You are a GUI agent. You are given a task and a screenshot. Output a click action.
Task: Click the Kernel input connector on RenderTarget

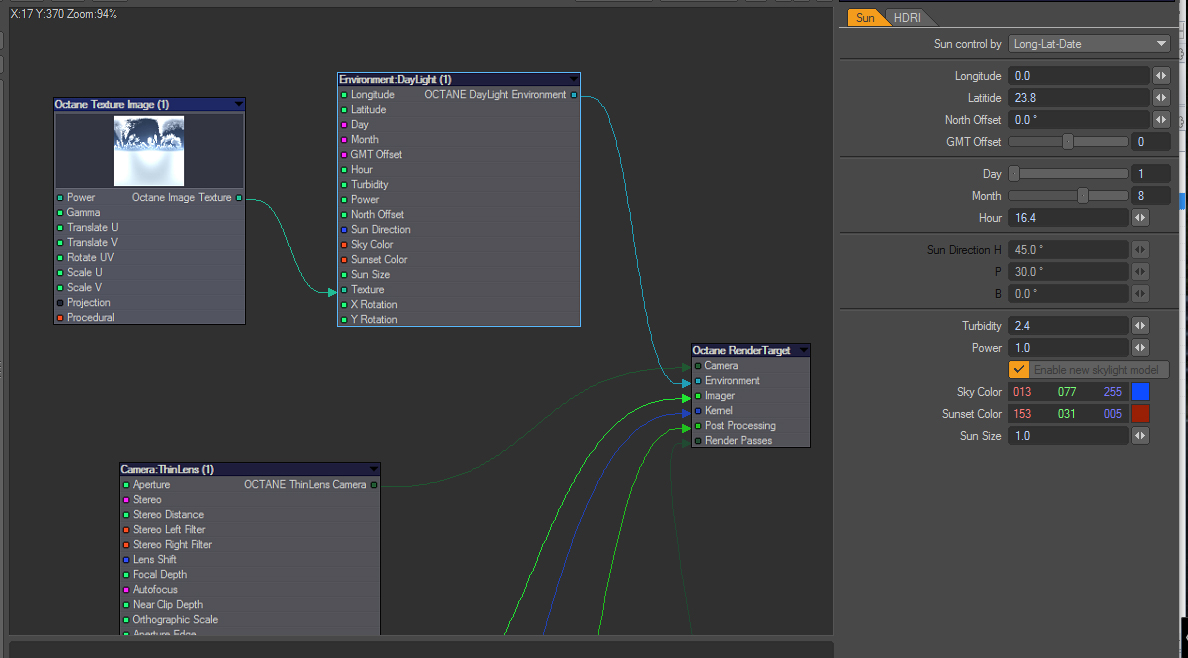tap(698, 411)
